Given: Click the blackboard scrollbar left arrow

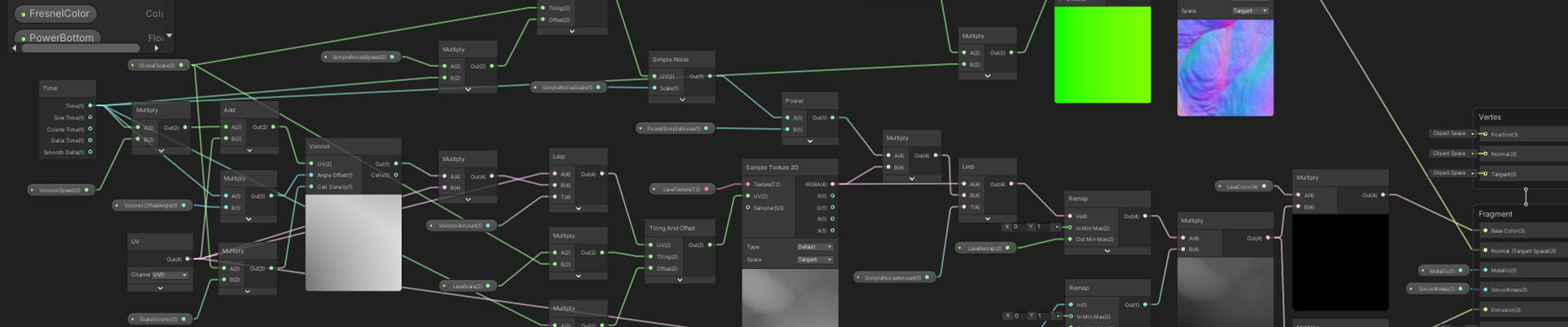Looking at the screenshot, I should [x=16, y=48].
